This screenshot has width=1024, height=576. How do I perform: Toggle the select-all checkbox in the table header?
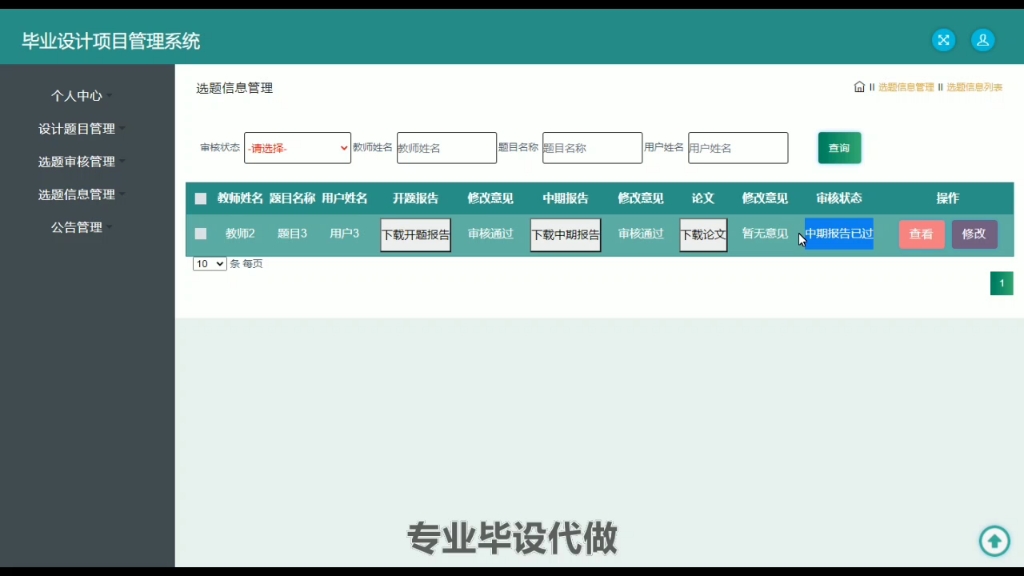point(200,198)
